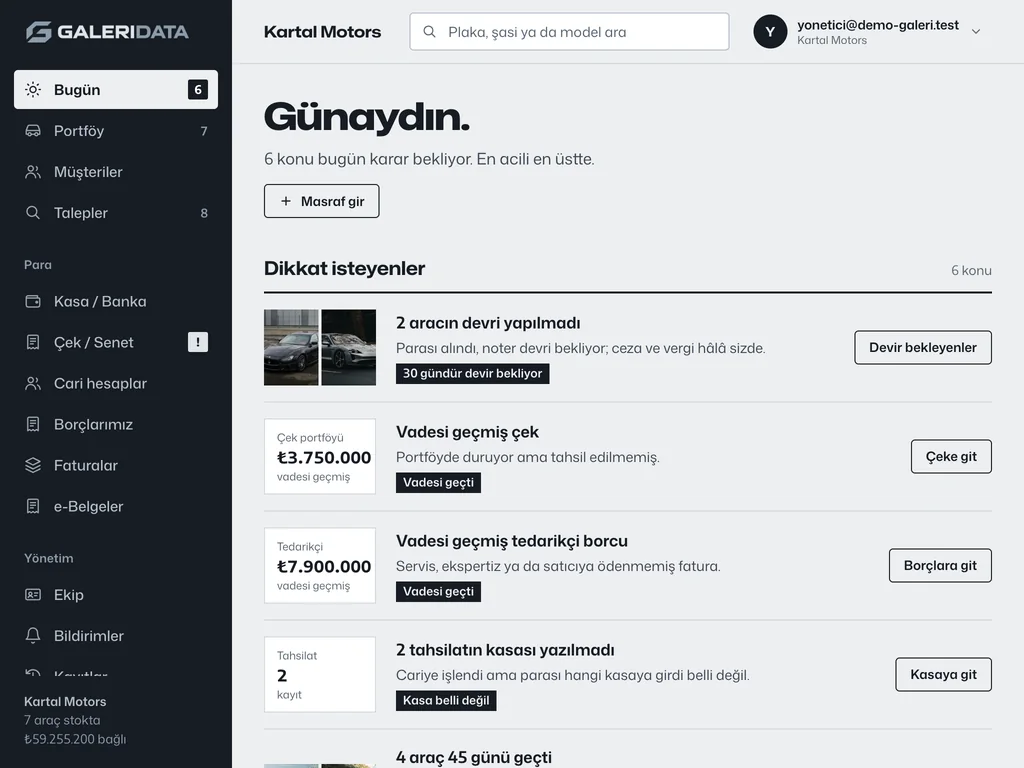Open Ekip management page
The width and height of the screenshot is (1024, 768).
(x=116, y=595)
